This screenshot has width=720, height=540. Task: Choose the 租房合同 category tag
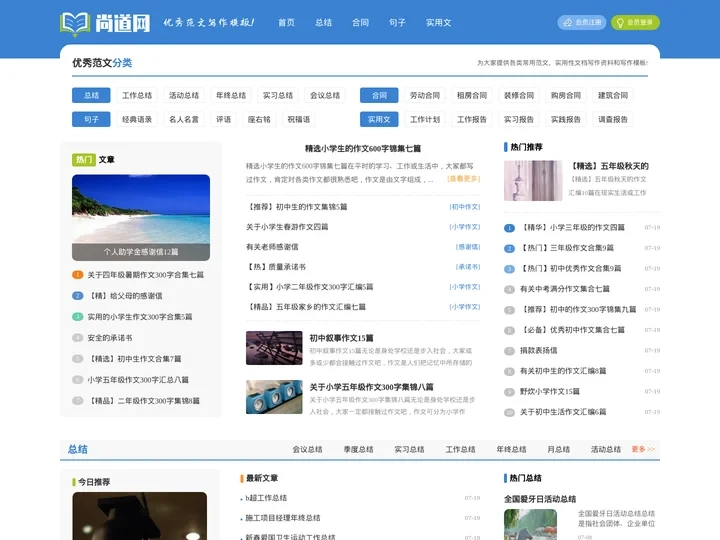[x=472, y=96]
